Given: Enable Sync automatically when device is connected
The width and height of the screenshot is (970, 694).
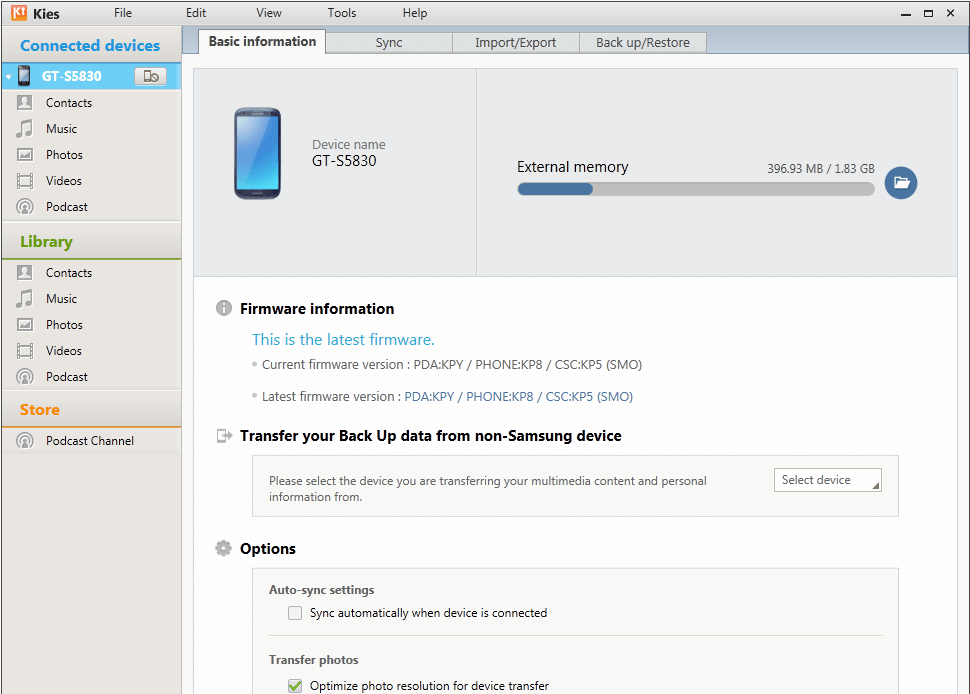Looking at the screenshot, I should coord(295,613).
